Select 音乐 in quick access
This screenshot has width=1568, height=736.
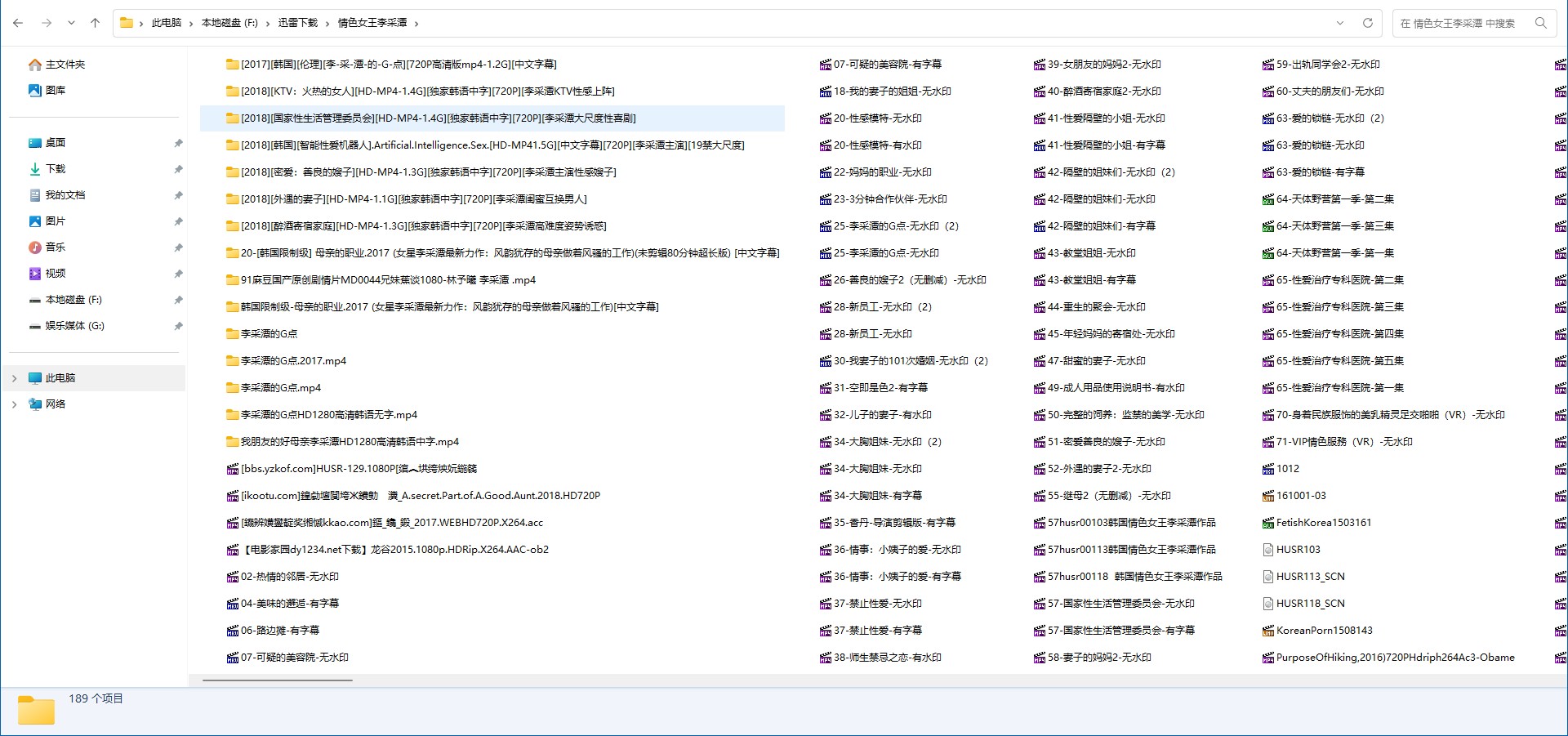click(56, 248)
